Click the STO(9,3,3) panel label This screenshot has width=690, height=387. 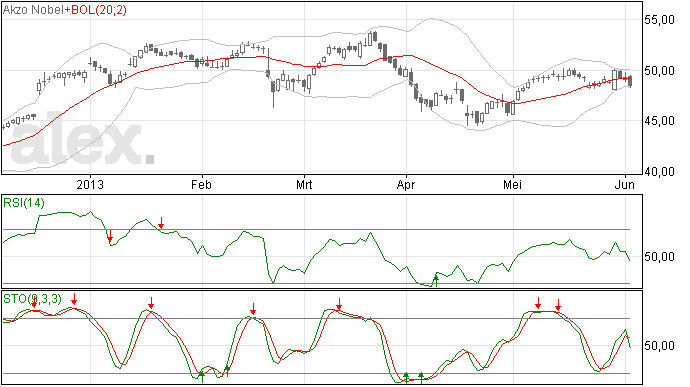(33, 299)
